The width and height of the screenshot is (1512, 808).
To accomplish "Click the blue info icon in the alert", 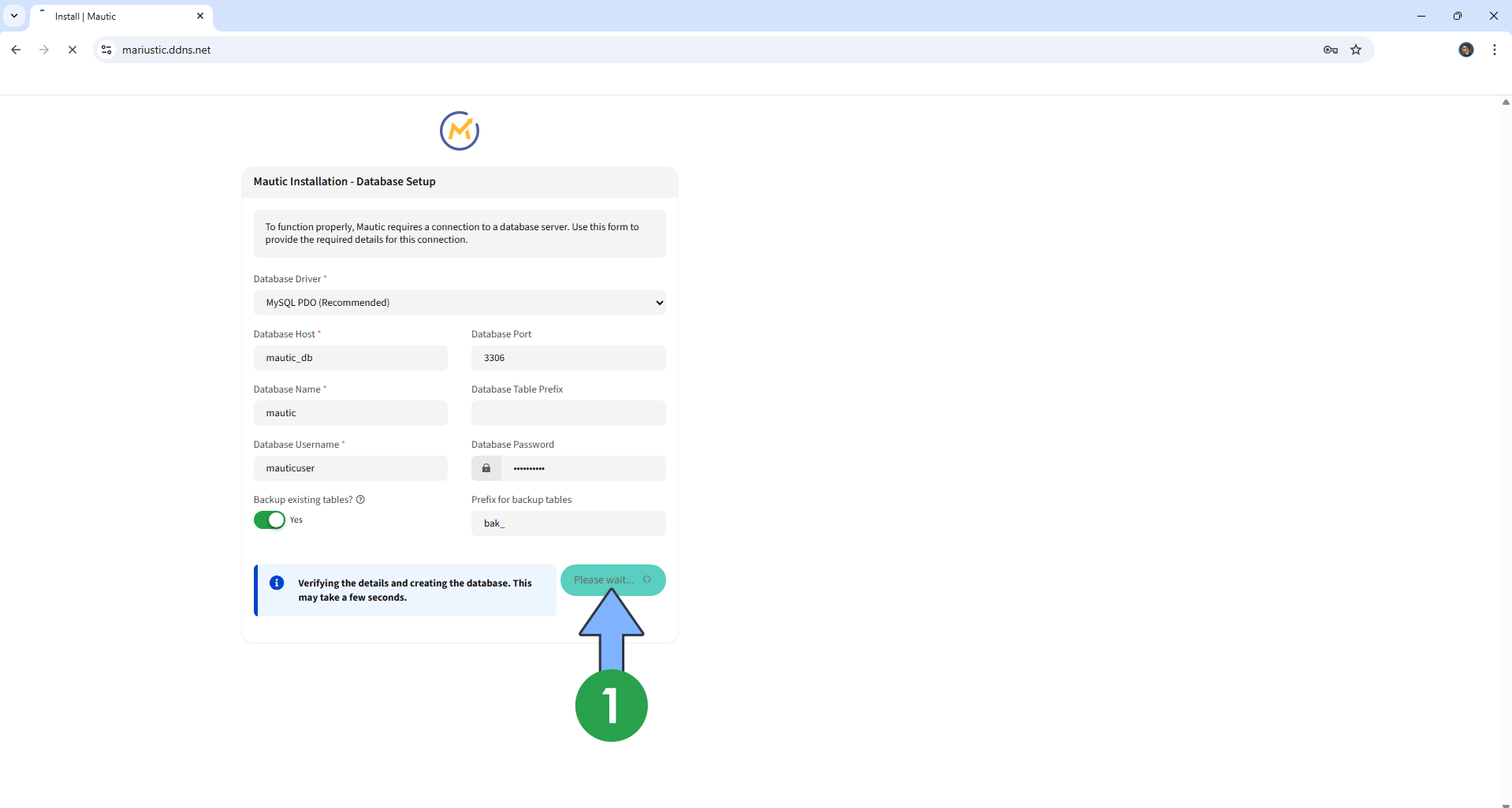I will (277, 583).
